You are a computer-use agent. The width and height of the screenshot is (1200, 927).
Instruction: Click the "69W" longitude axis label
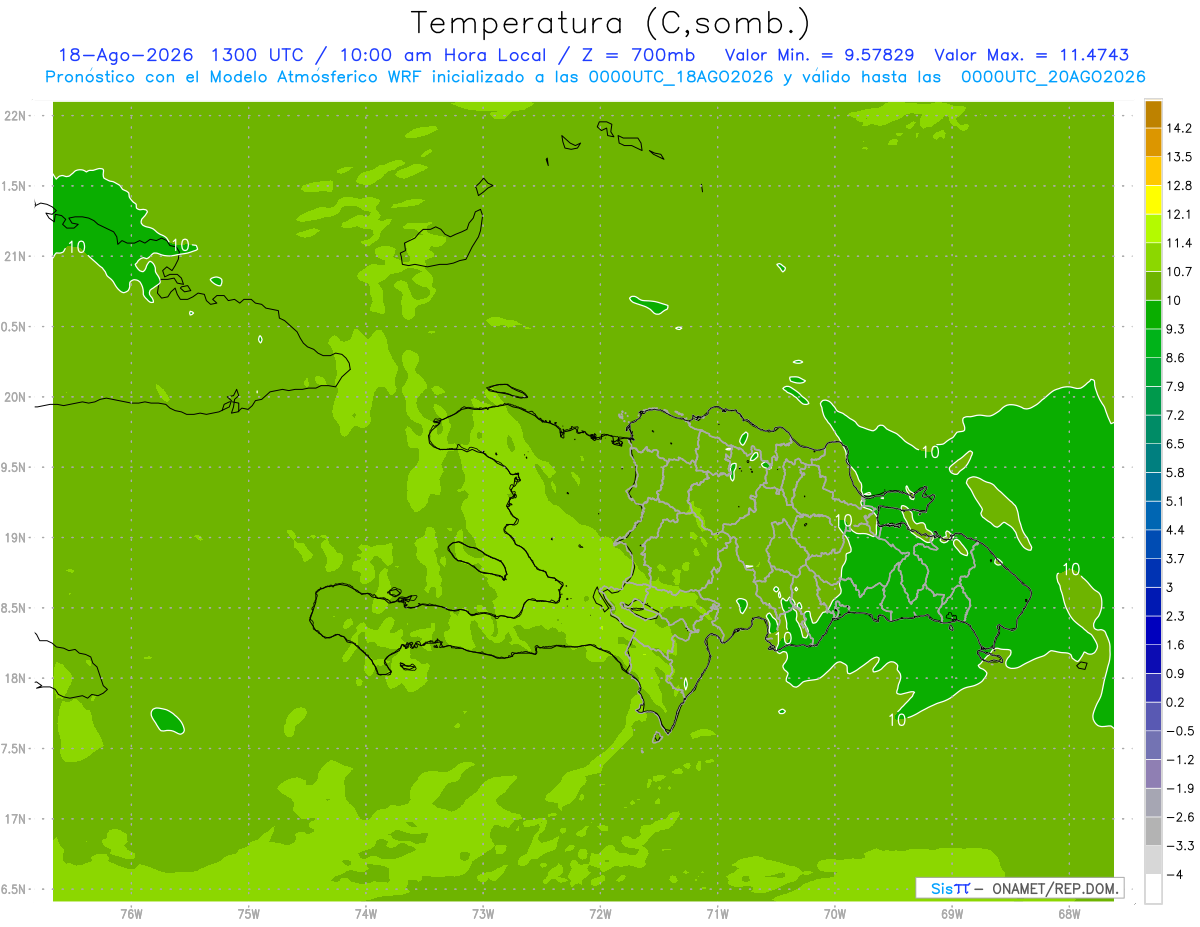[951, 914]
